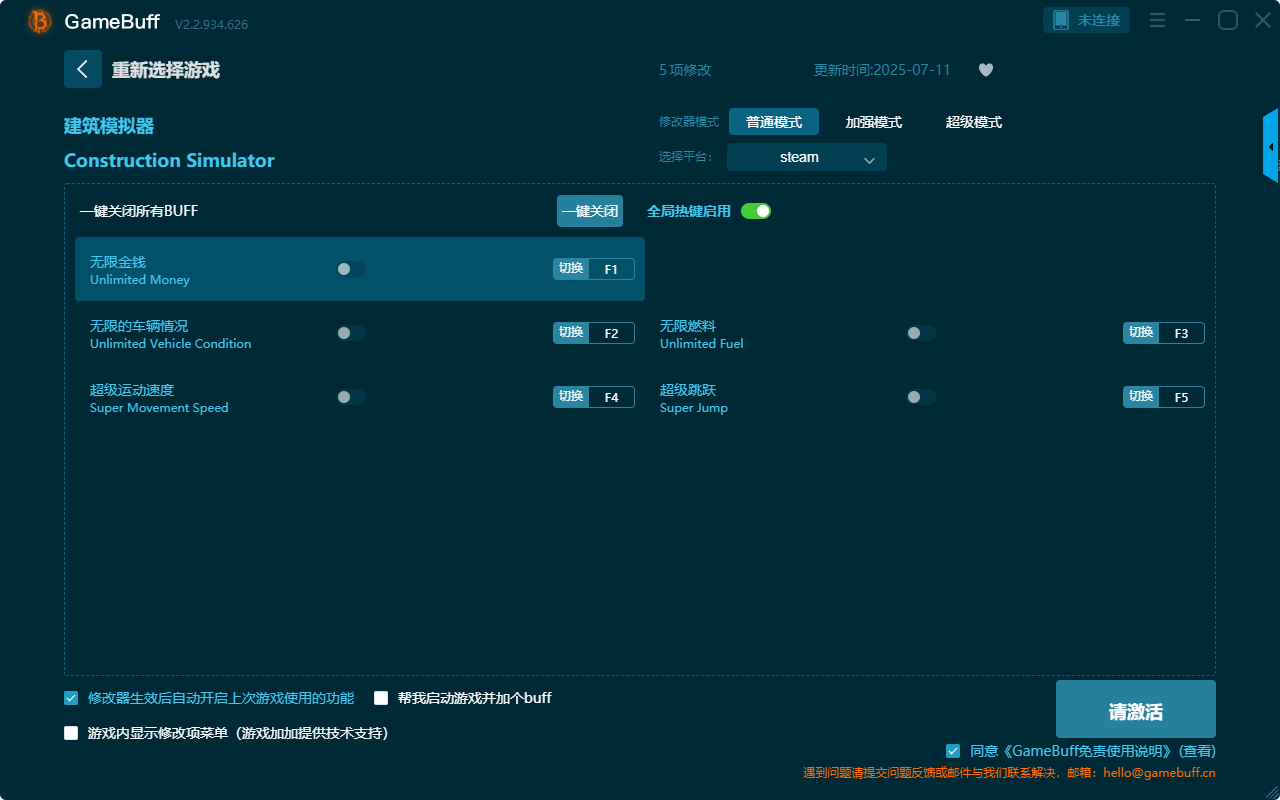The width and height of the screenshot is (1280, 800).
Task: Click the heart favorite icon
Action: coord(986,70)
